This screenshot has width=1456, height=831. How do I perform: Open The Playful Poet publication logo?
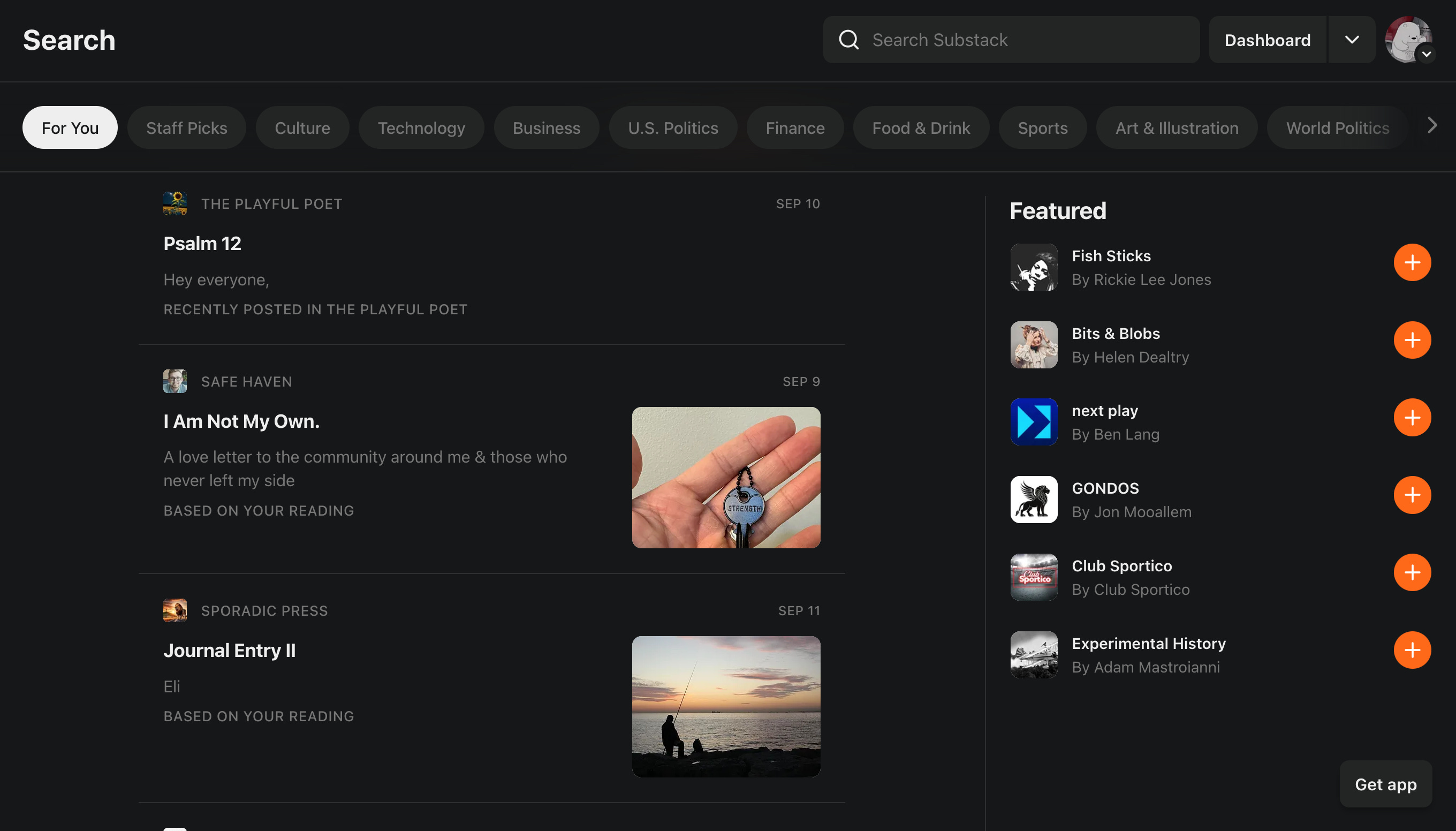175,204
